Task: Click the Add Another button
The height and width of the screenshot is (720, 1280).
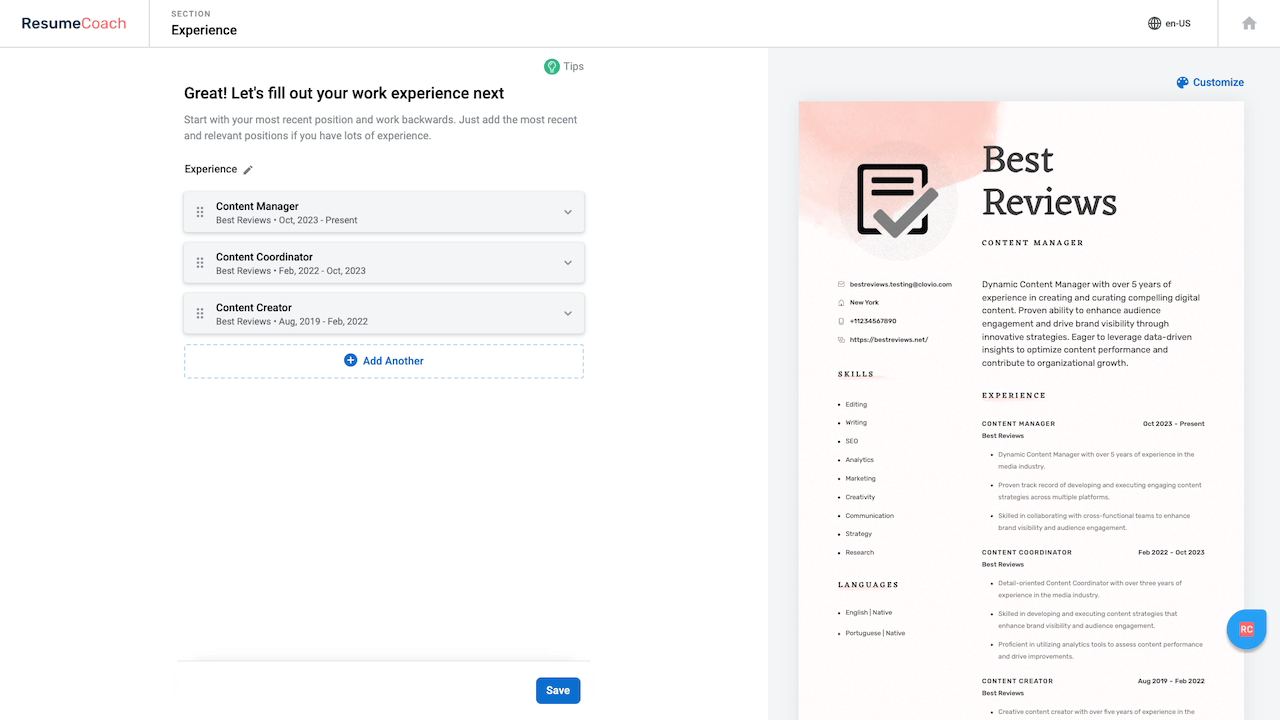Action: (383, 360)
